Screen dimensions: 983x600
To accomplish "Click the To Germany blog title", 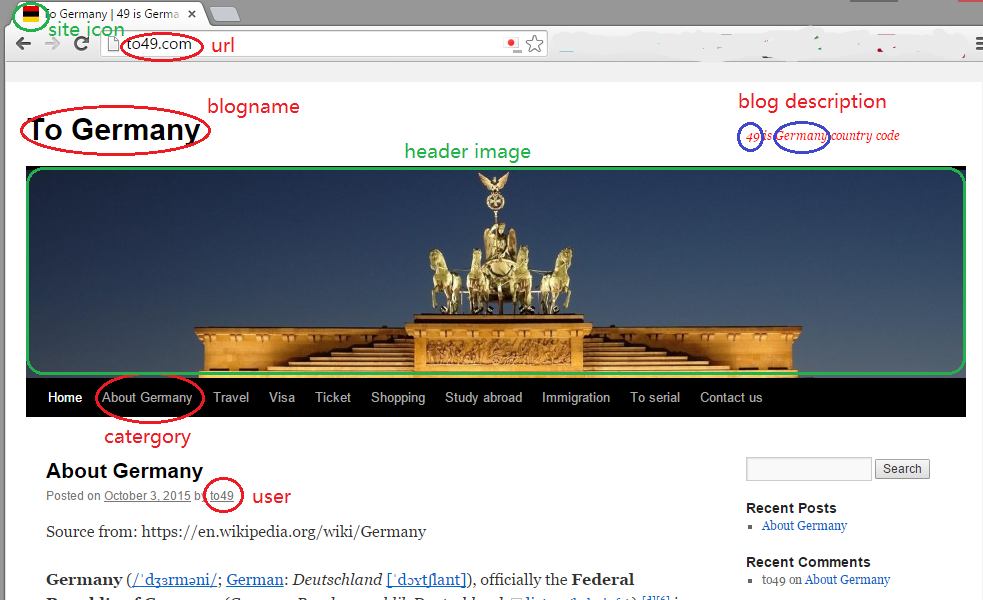I will tap(114, 130).
